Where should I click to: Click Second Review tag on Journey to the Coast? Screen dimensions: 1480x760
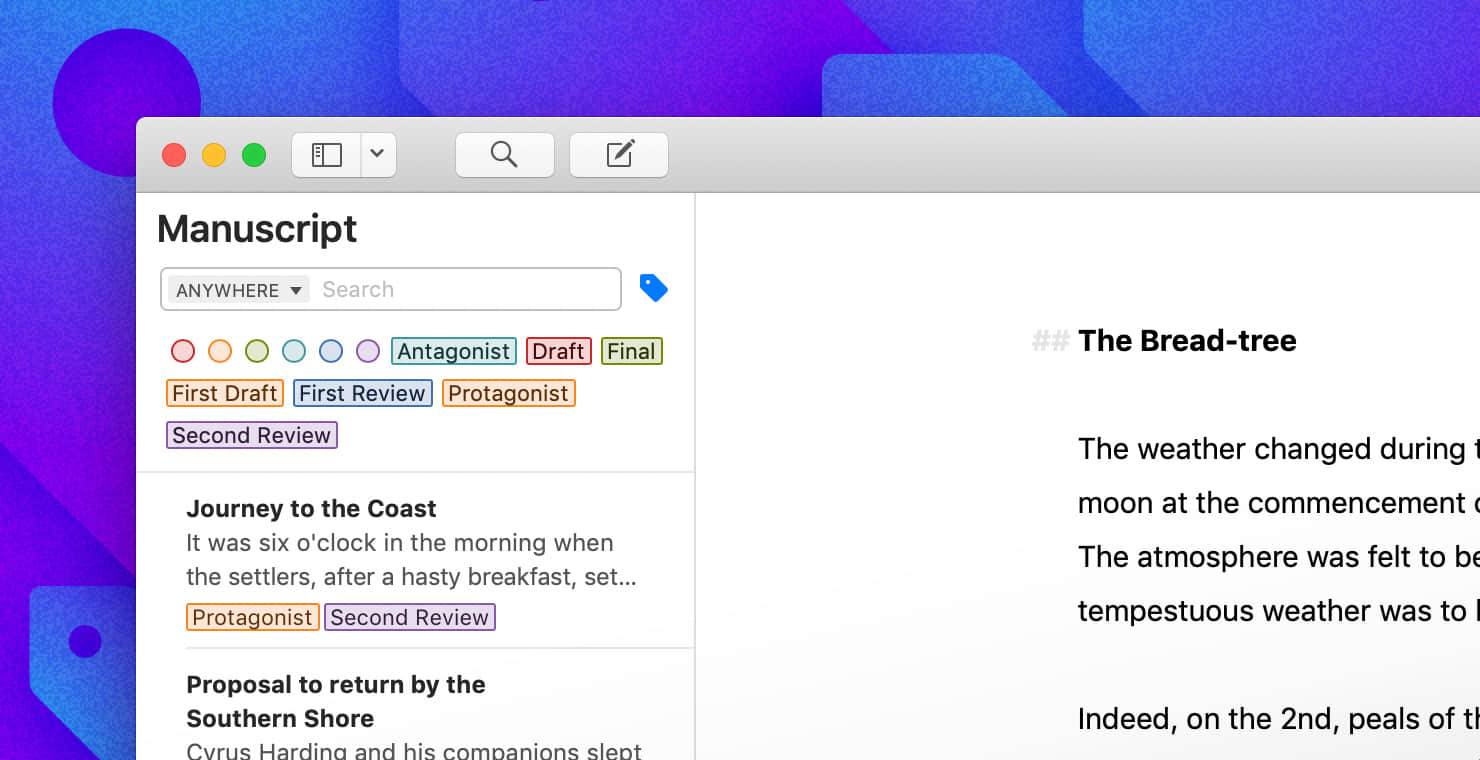410,617
